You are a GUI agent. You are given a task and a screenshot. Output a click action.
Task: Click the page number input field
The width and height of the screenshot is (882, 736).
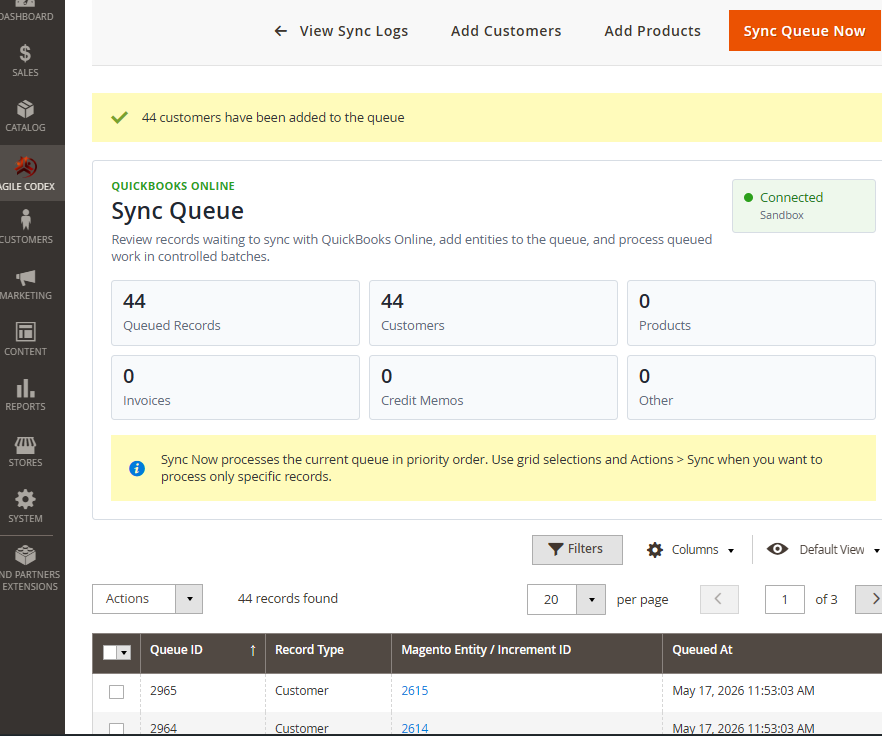pyautogui.click(x=785, y=599)
